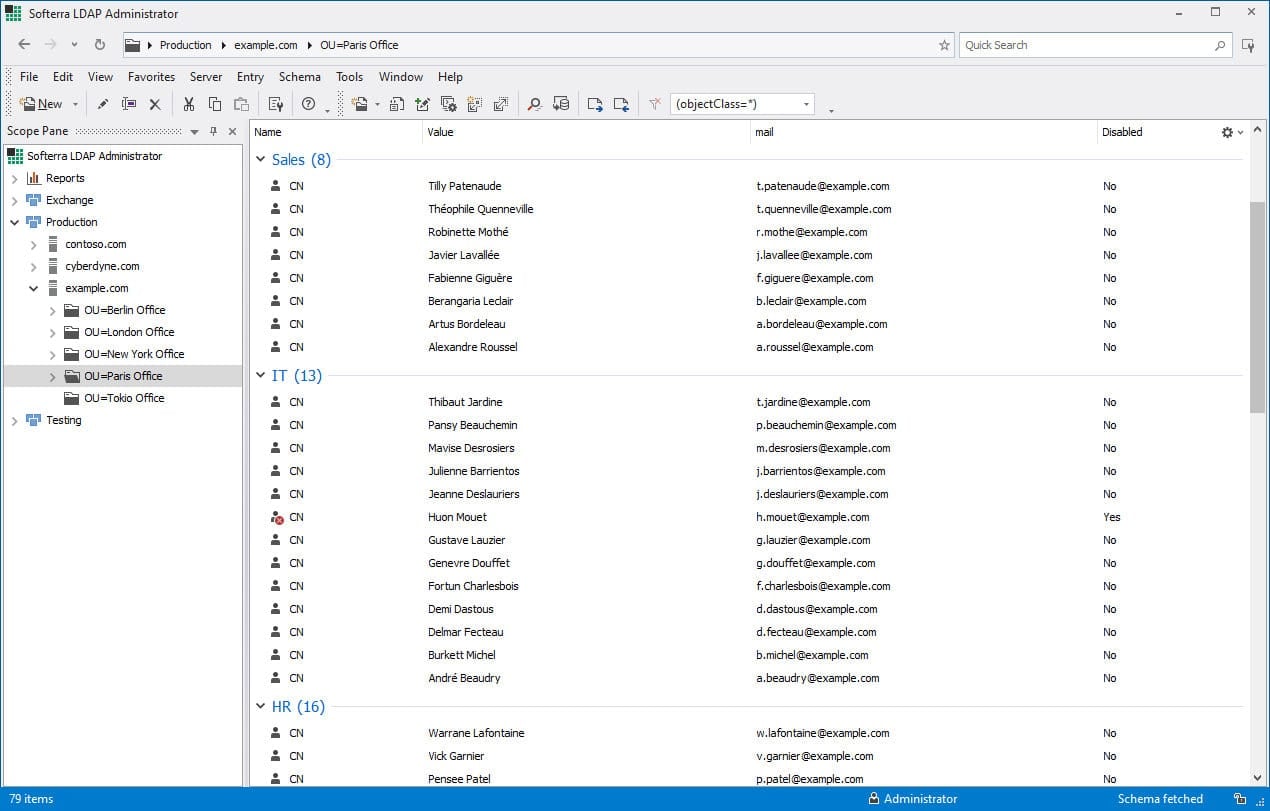Screen dimensions: 1270x811
Task: Click the add-with-plus sparkle toolbar icon
Action: [x=422, y=104]
